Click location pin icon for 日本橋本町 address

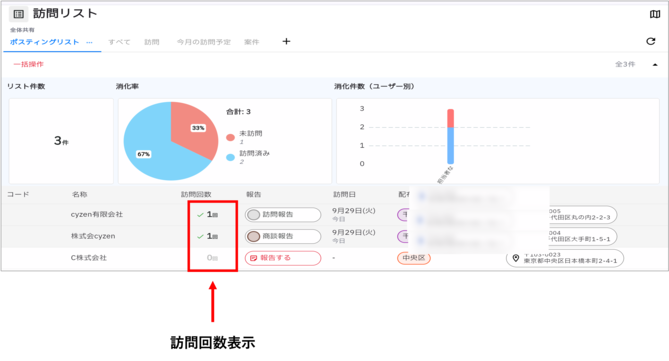point(516,258)
